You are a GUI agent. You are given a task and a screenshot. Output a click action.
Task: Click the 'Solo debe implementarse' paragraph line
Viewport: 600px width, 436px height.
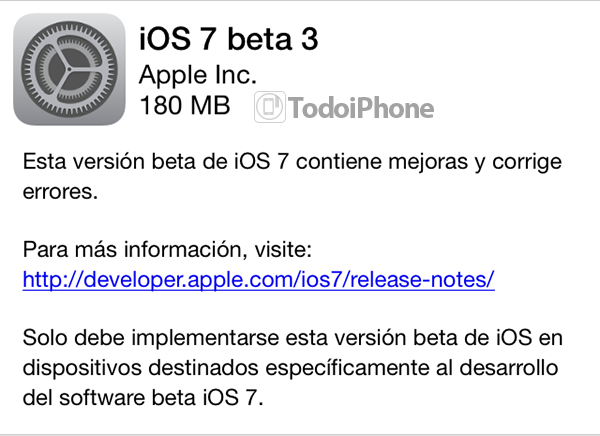click(293, 338)
